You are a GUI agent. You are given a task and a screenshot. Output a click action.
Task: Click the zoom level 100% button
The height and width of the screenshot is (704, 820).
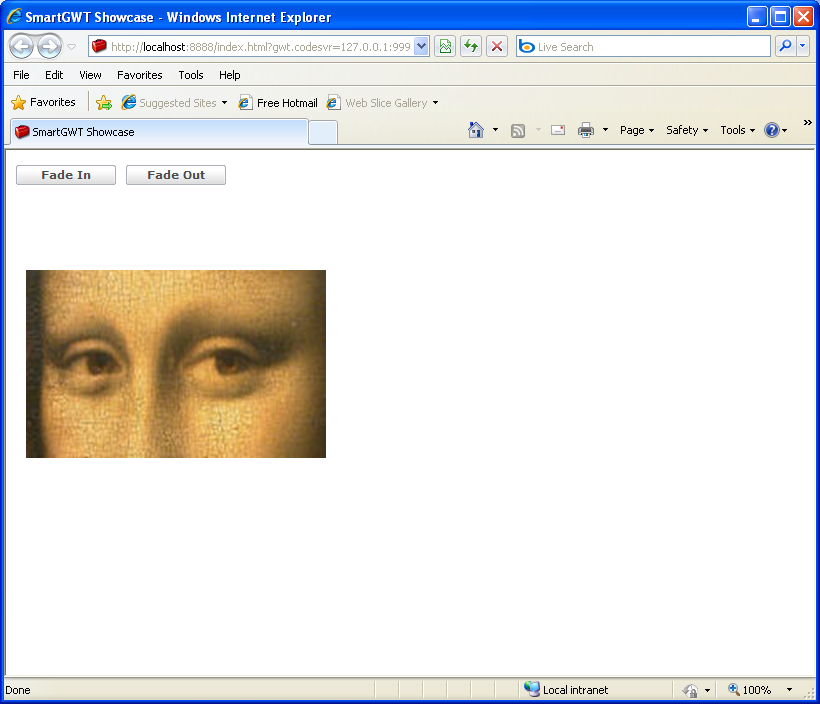tap(750, 690)
